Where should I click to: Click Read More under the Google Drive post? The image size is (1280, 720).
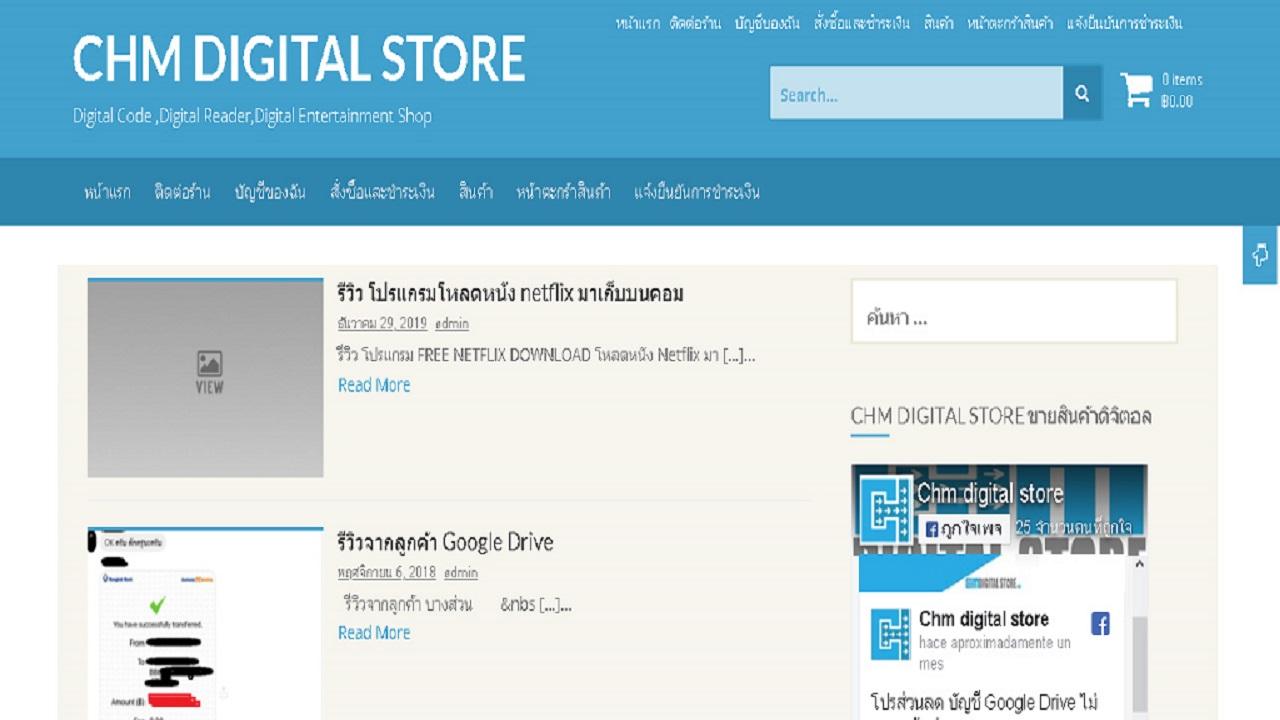tap(374, 632)
